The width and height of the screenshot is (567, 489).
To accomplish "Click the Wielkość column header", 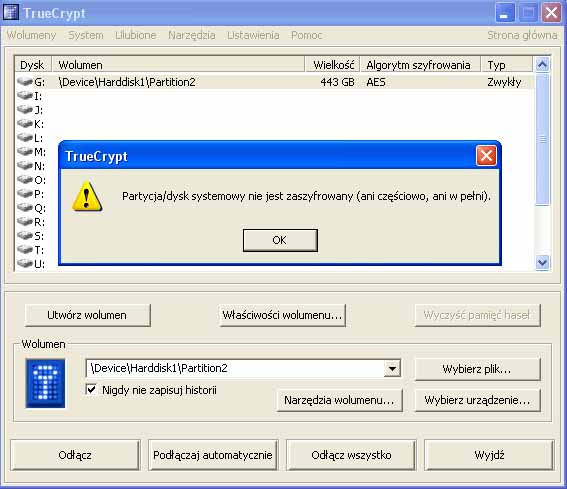I will [333, 65].
